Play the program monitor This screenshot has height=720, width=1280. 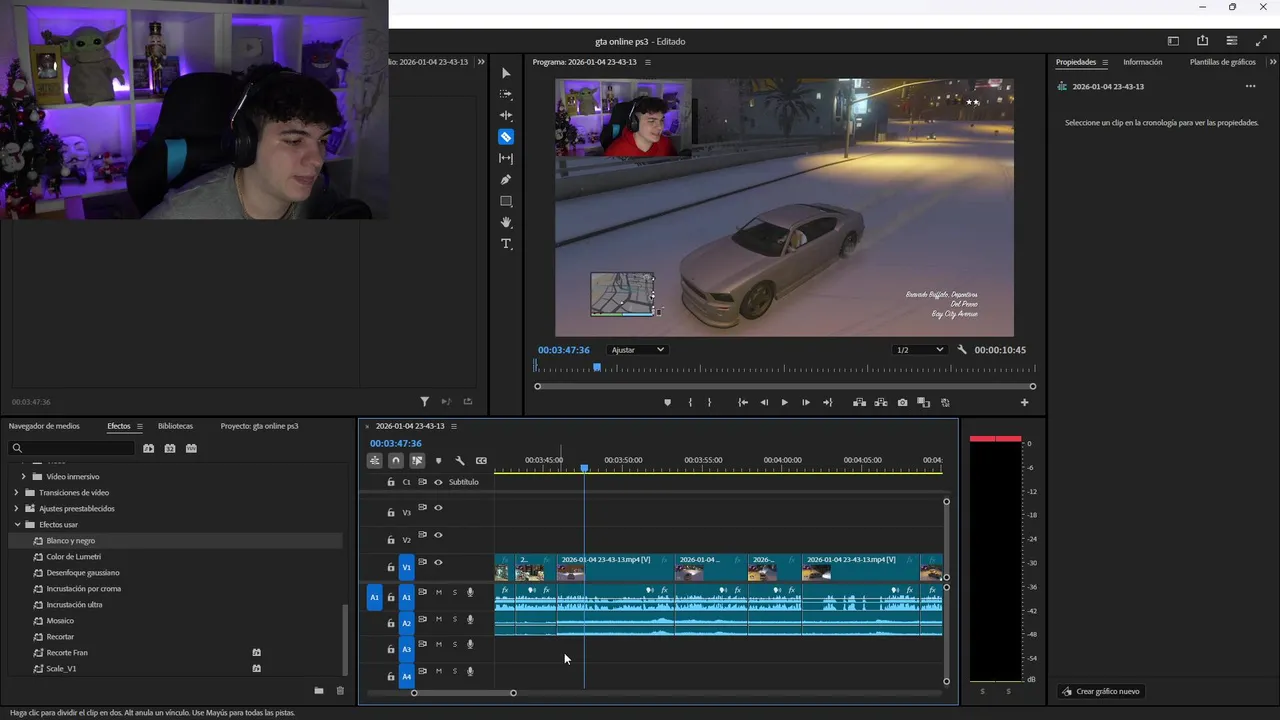[784, 402]
